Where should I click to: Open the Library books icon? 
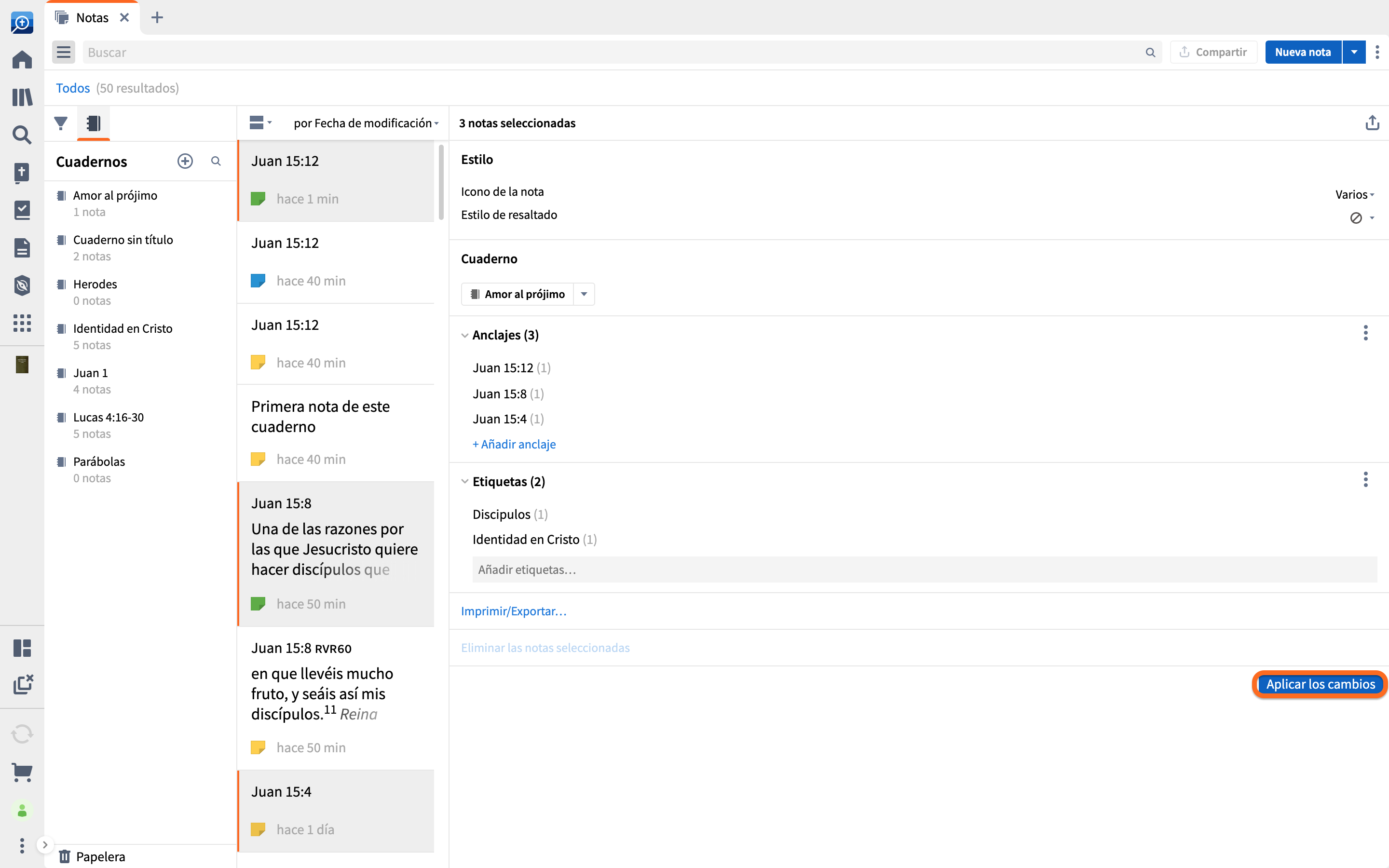tap(22, 97)
